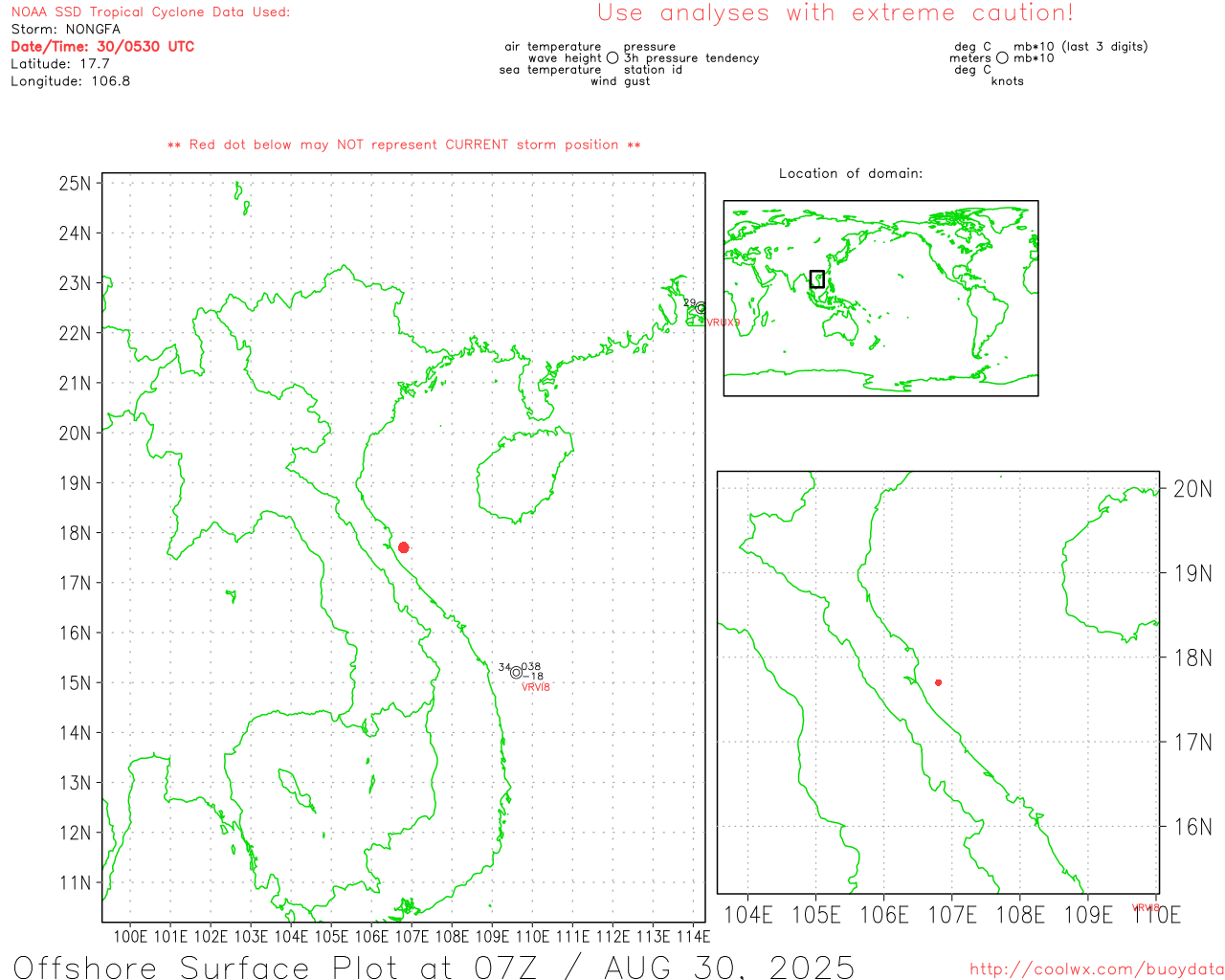Select the 'Storm: NONGFA' line
The height and width of the screenshot is (980, 1225).
(x=65, y=29)
